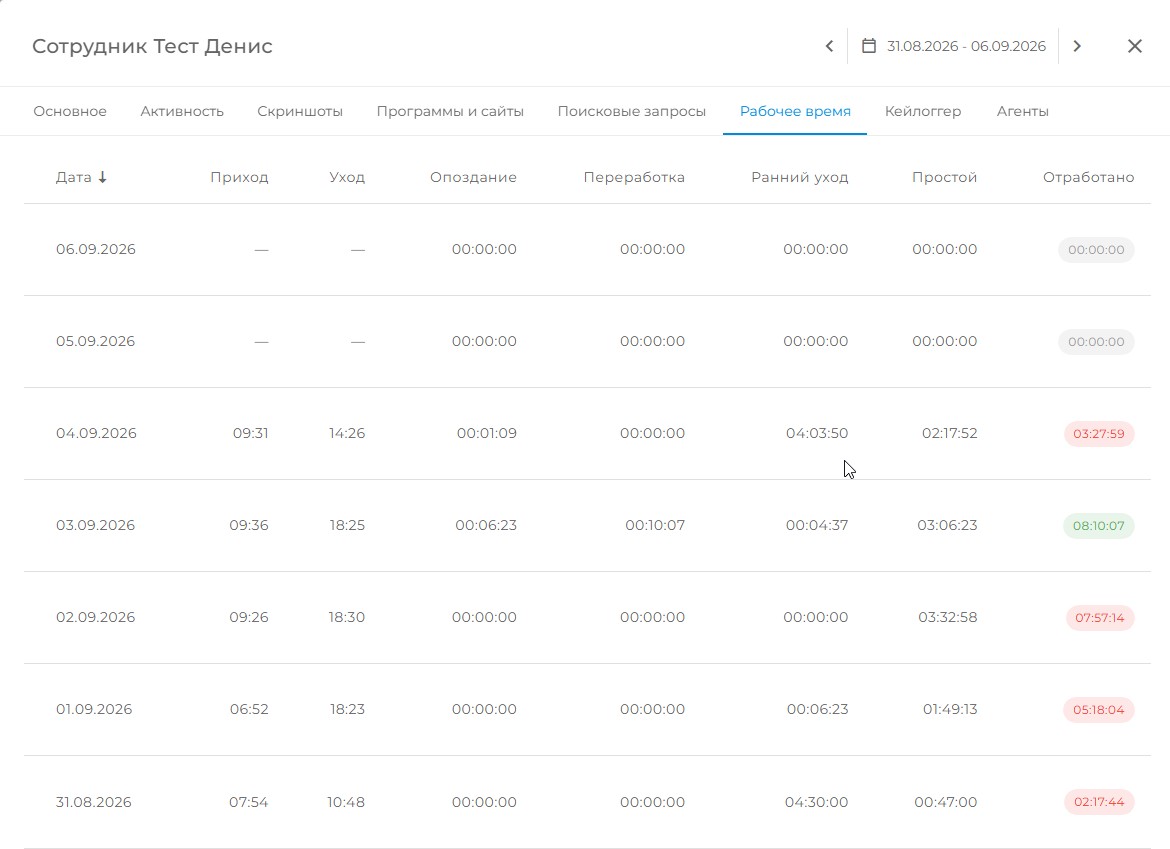Click the 00:01:09 lateness value

pos(487,433)
